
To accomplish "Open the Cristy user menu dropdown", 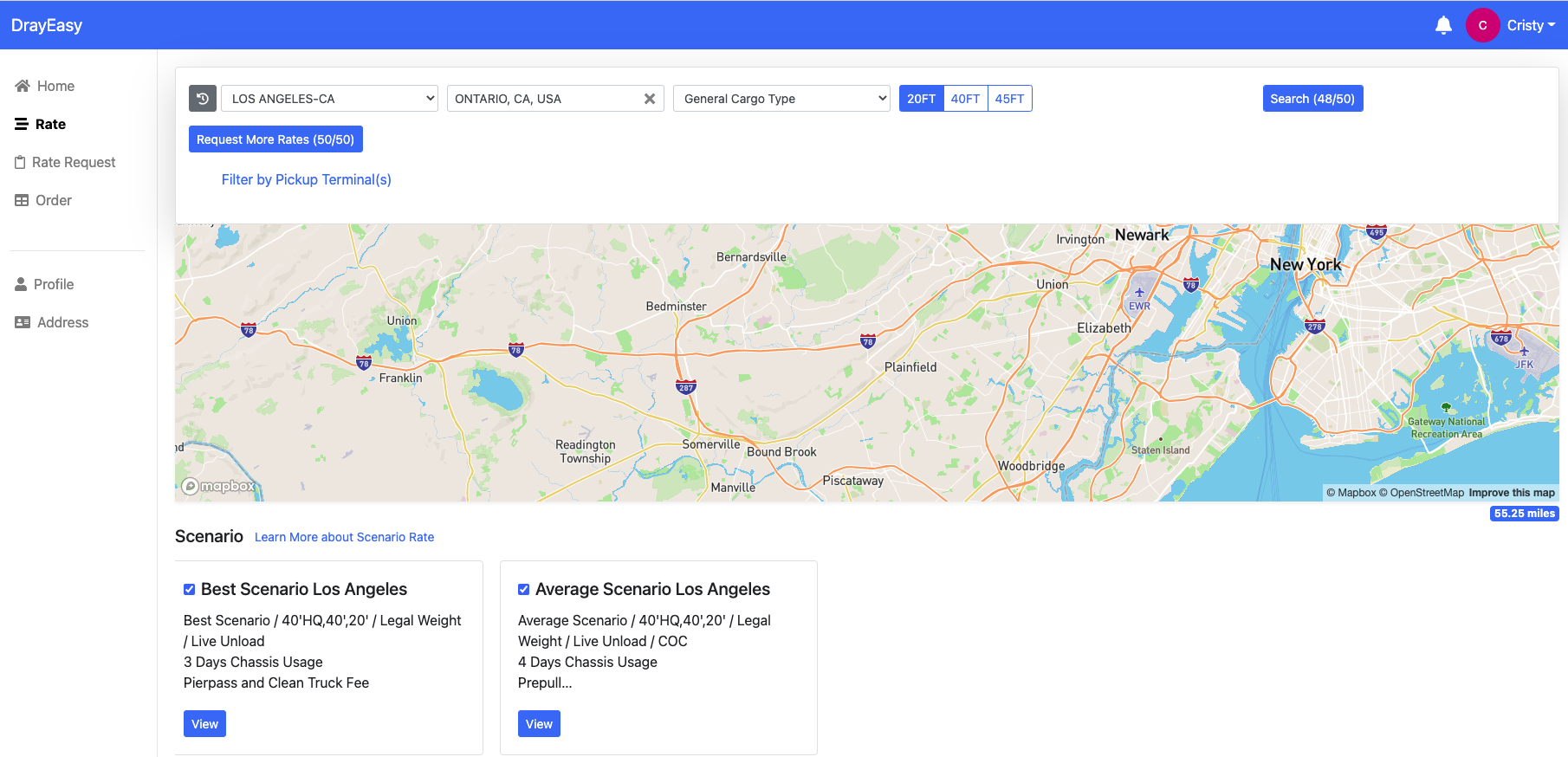I will [1531, 25].
